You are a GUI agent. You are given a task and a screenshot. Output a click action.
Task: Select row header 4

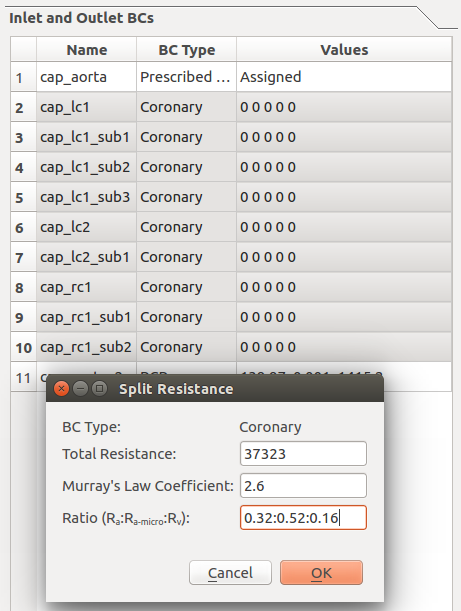[x=23, y=167]
